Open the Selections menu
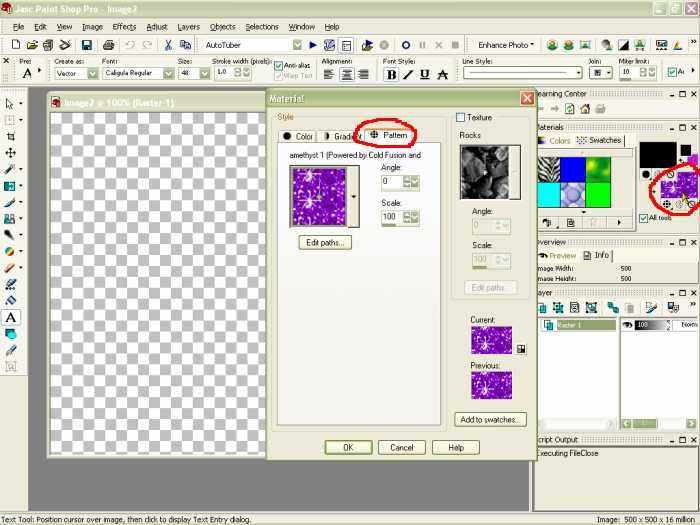700x525 pixels. (x=262, y=27)
